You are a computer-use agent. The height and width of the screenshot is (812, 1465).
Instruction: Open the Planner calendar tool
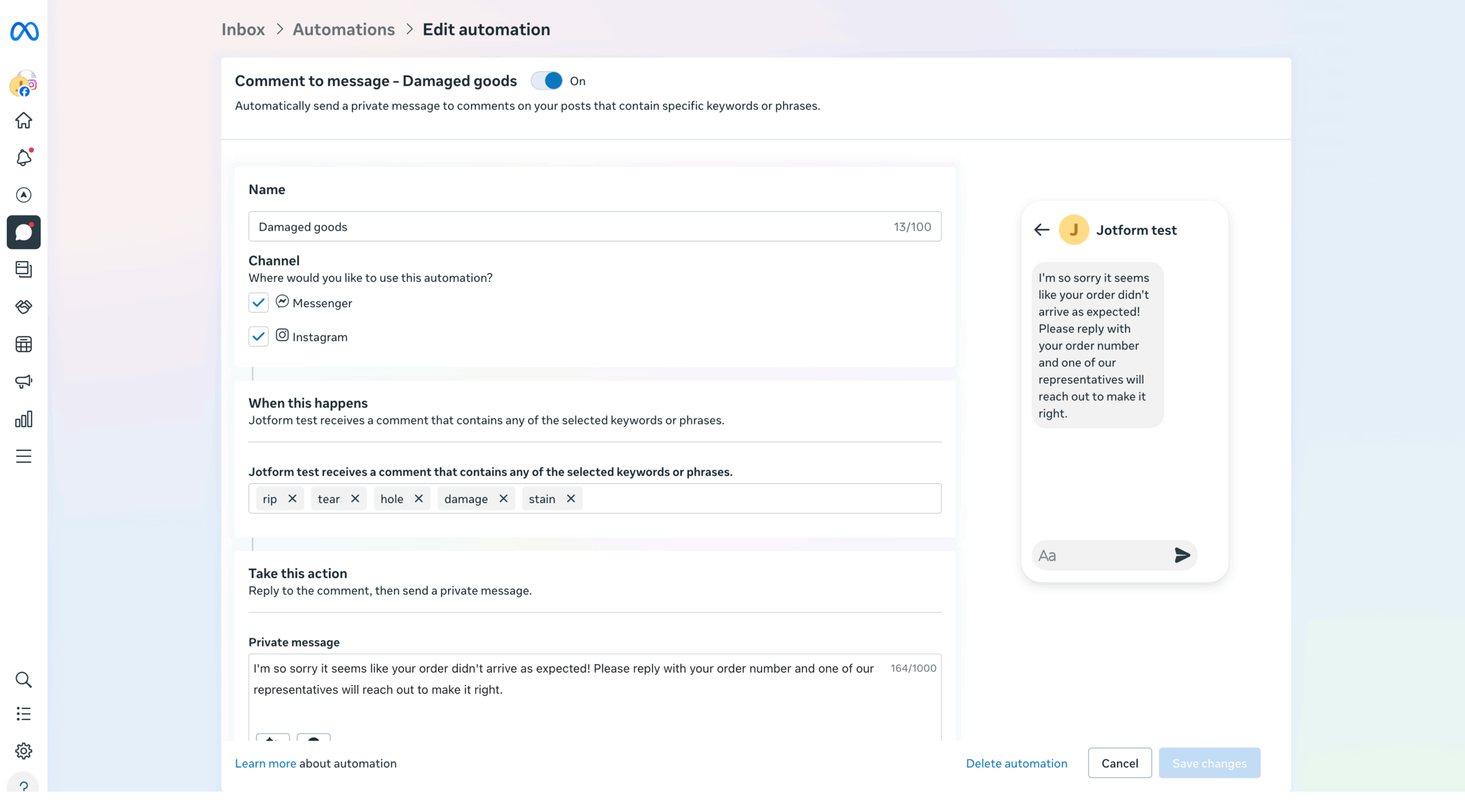point(24,343)
